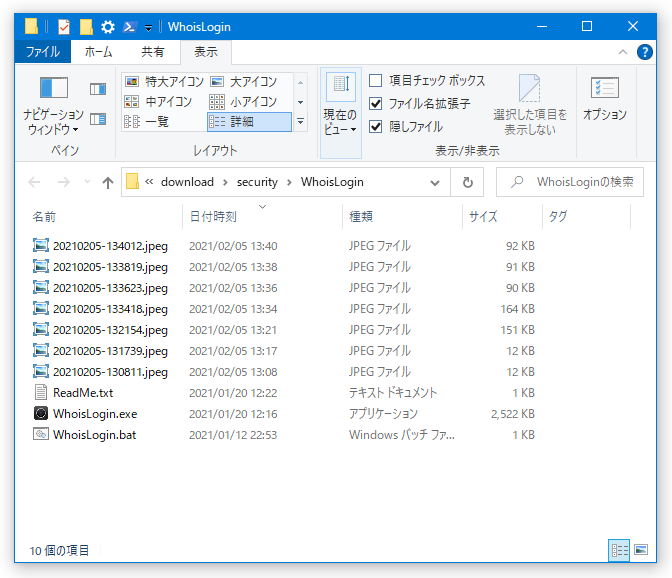Open recent locations dropdown arrow

coord(87,182)
